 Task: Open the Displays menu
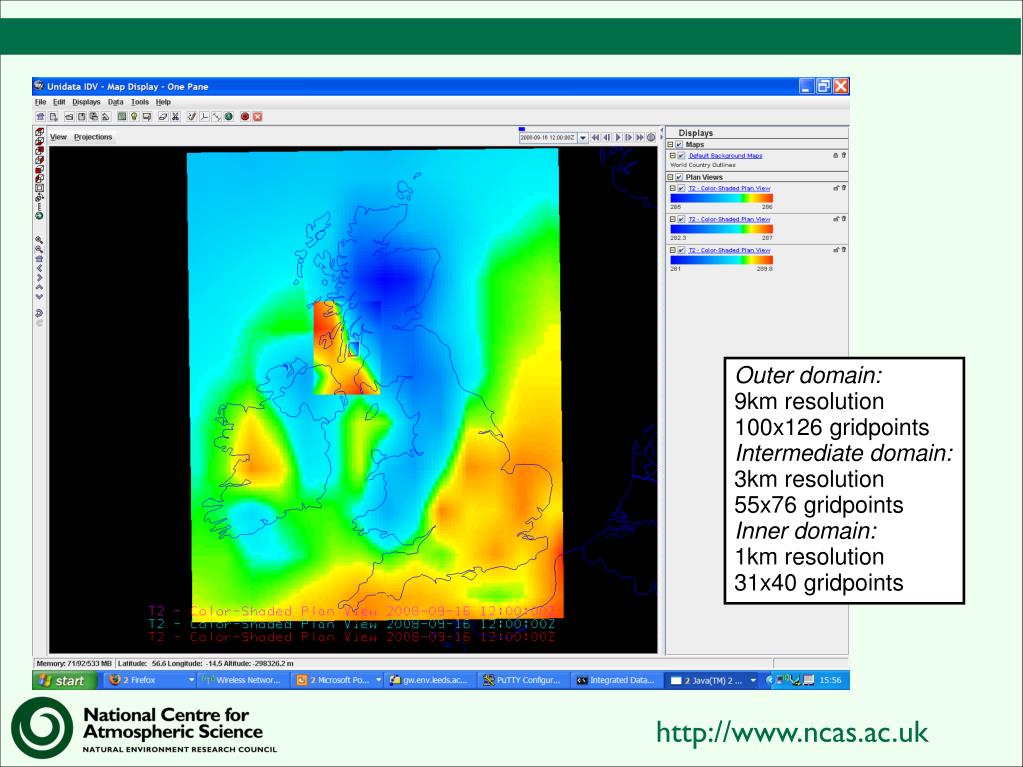tap(86, 102)
